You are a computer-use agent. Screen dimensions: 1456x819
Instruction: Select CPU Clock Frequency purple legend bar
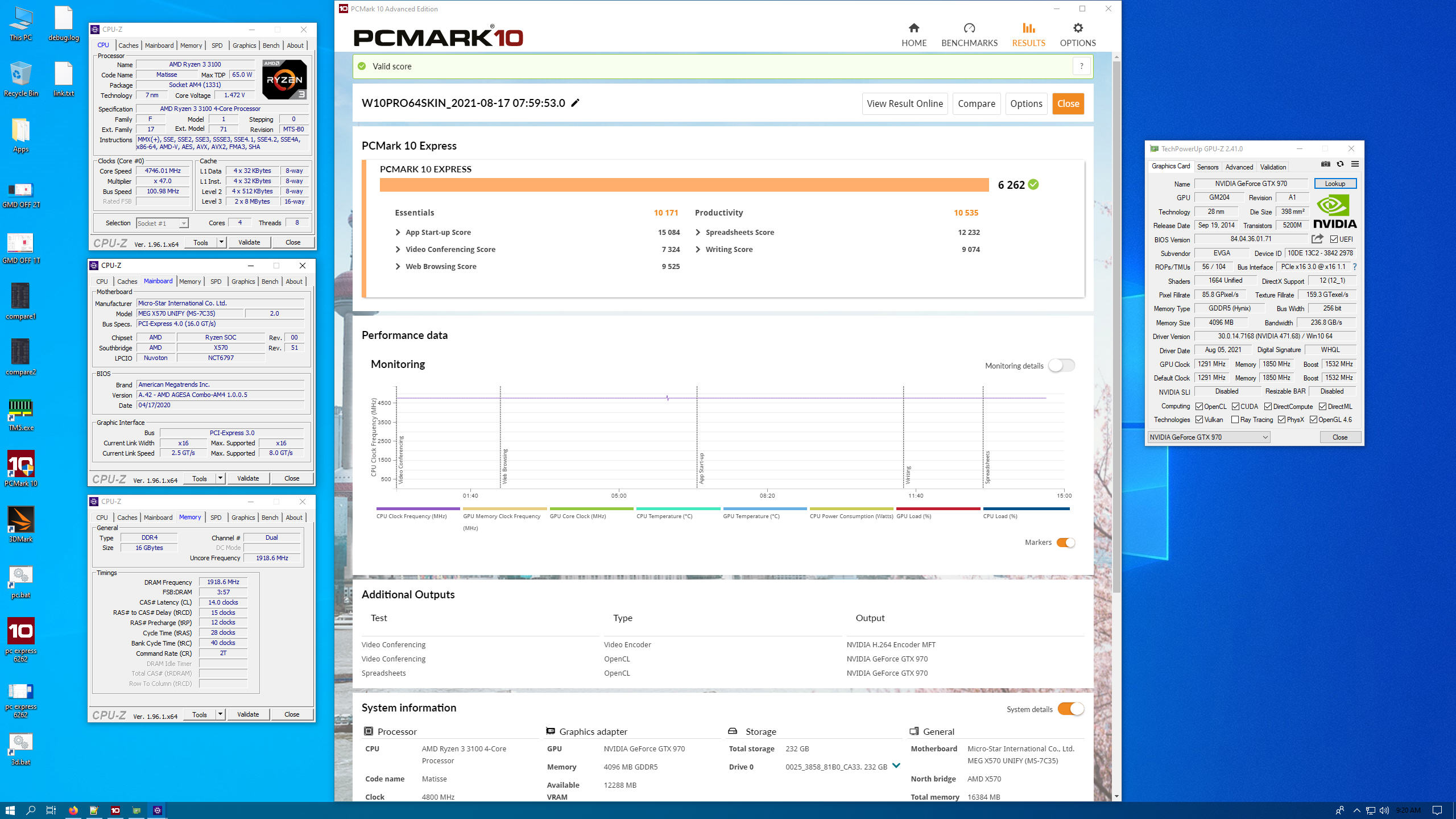point(418,508)
